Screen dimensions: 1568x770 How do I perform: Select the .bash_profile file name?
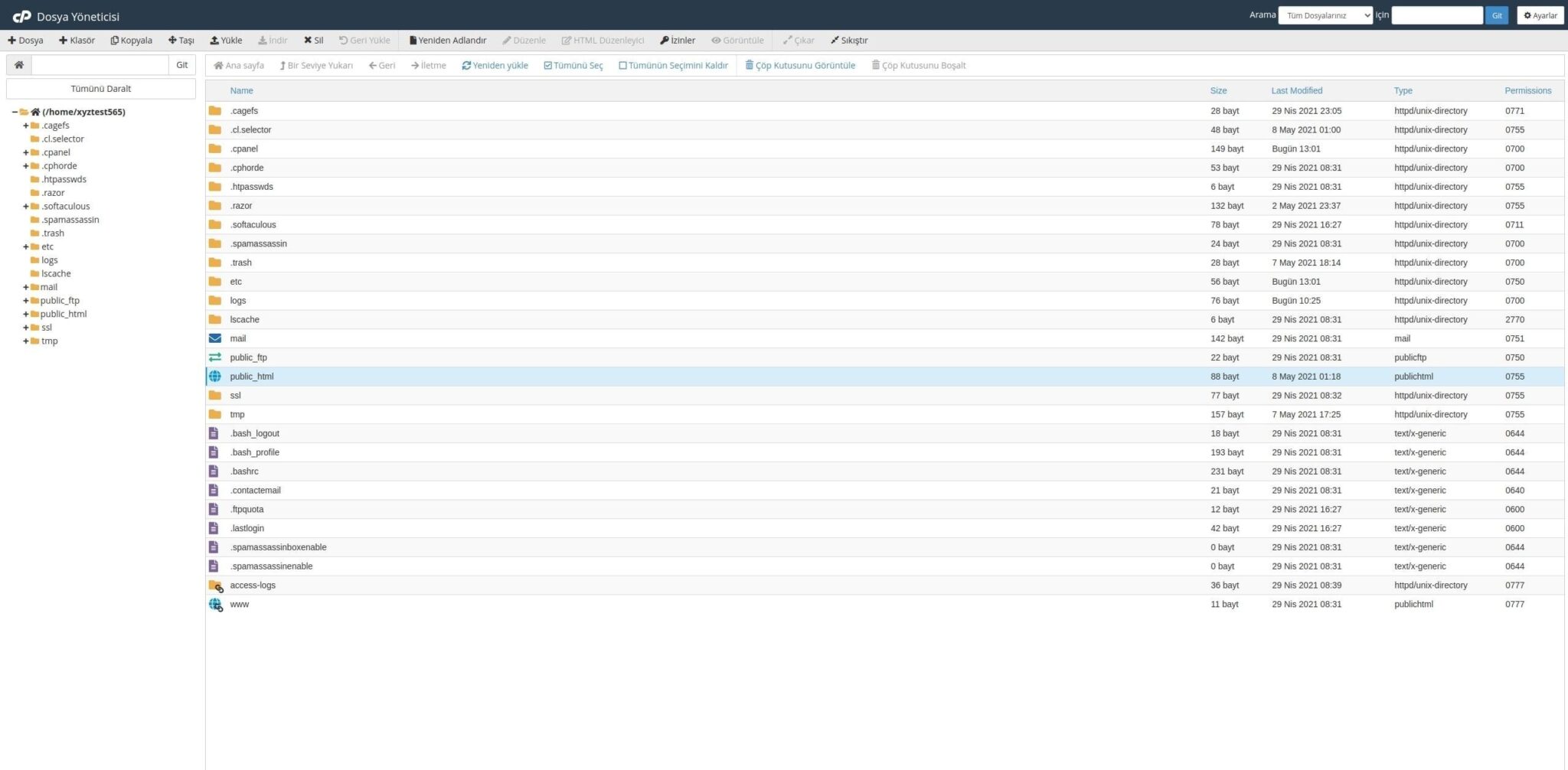254,452
